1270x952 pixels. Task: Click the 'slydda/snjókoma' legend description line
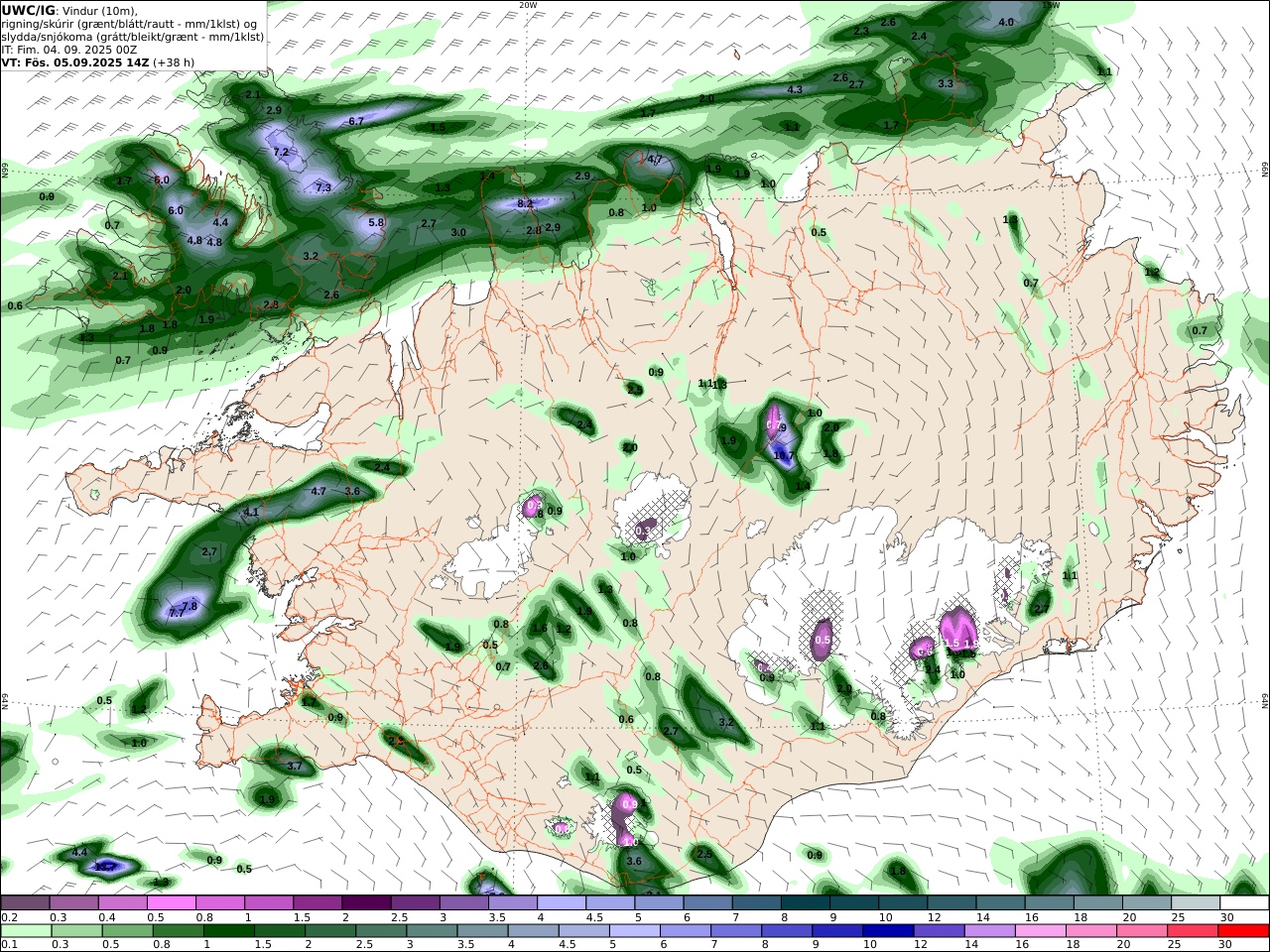133,36
